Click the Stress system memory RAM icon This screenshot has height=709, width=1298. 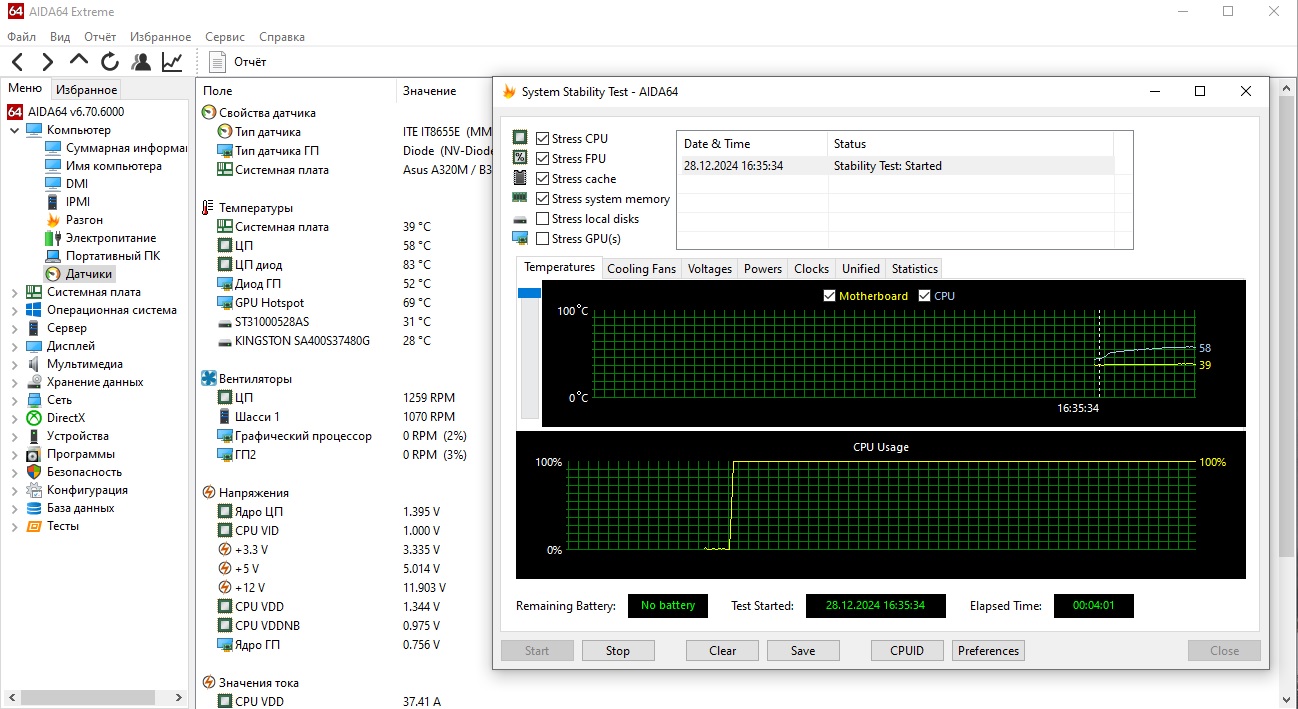click(520, 198)
